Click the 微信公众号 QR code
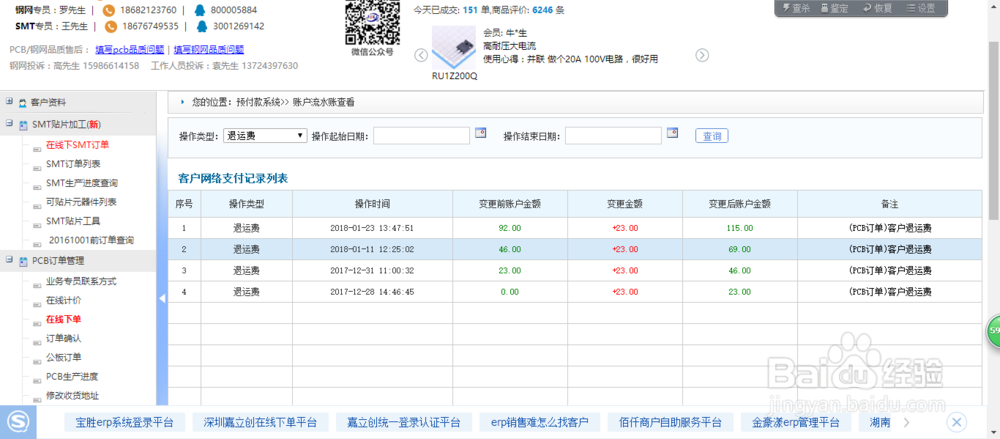Image resolution: width=1000 pixels, height=439 pixels. coord(372,22)
